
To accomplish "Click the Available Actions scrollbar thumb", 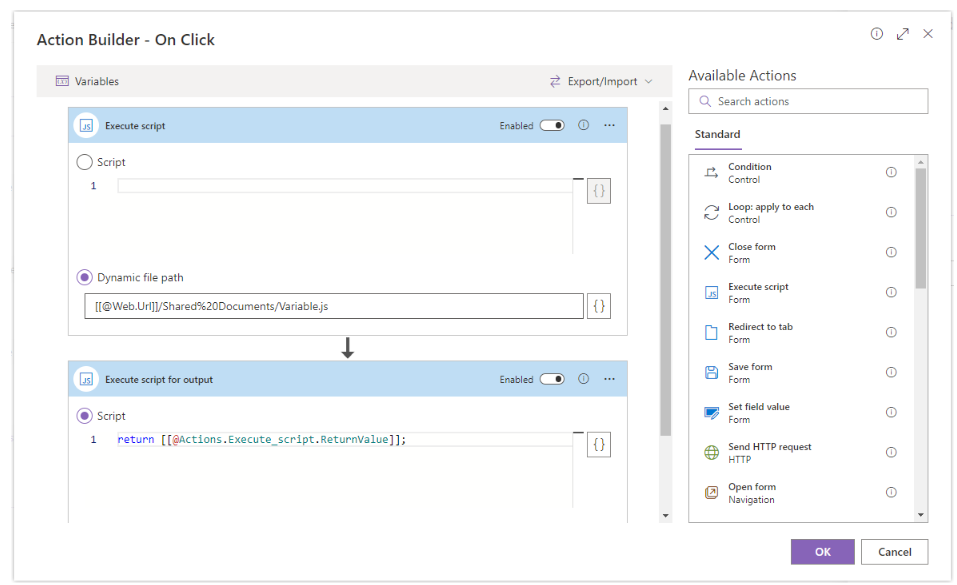I will coord(921,228).
